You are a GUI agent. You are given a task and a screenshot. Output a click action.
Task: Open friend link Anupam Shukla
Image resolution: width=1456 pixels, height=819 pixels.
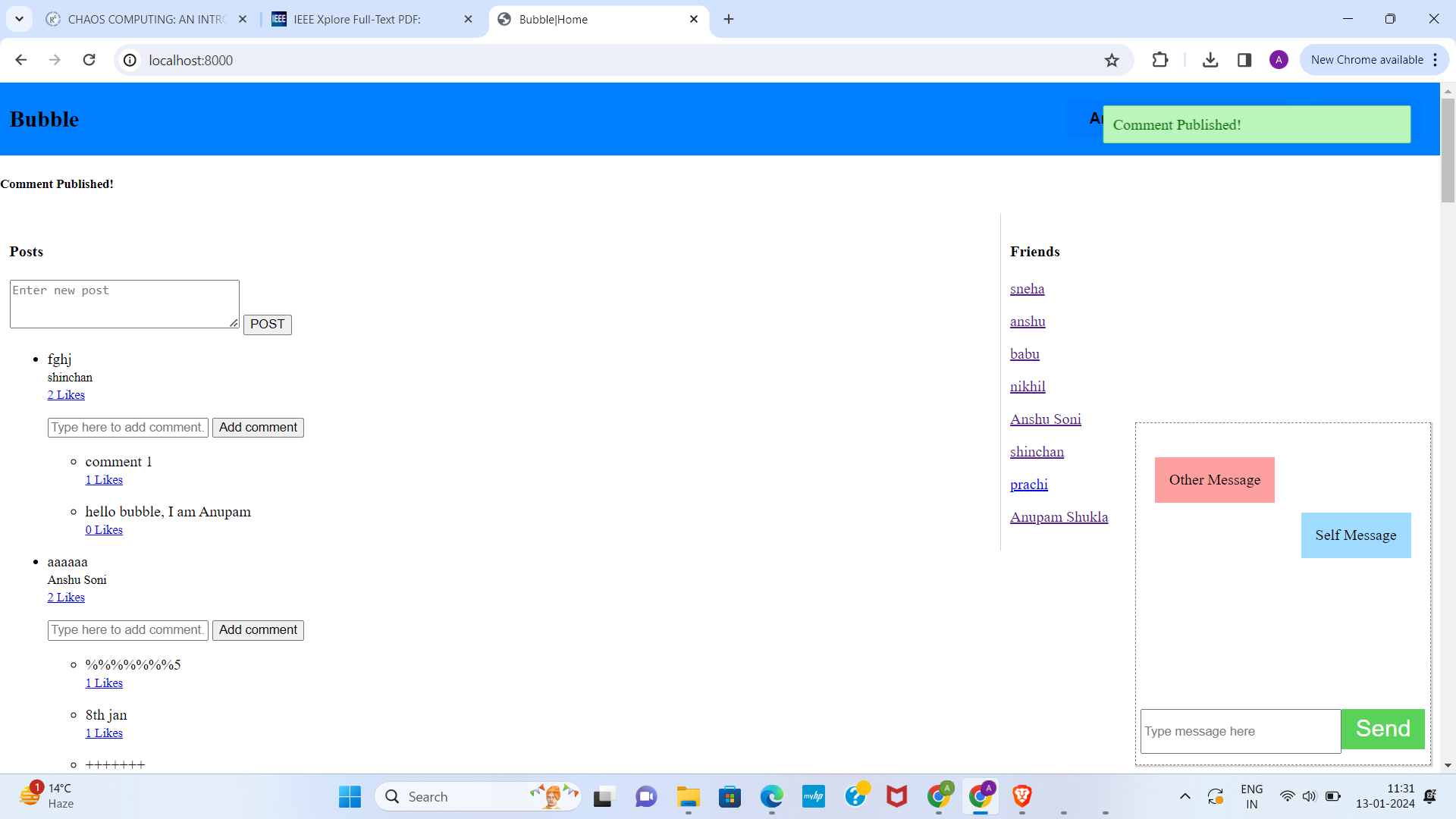[1059, 517]
